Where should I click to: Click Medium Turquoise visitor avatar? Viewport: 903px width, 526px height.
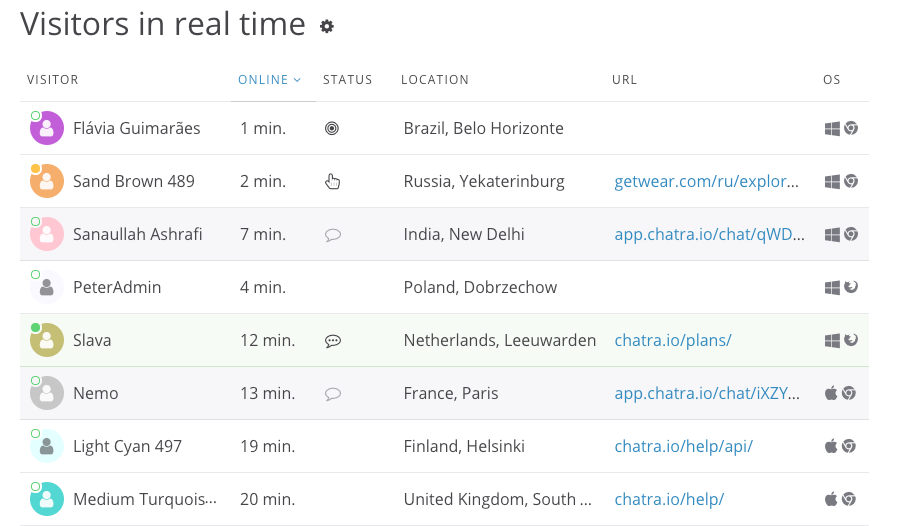(47, 500)
